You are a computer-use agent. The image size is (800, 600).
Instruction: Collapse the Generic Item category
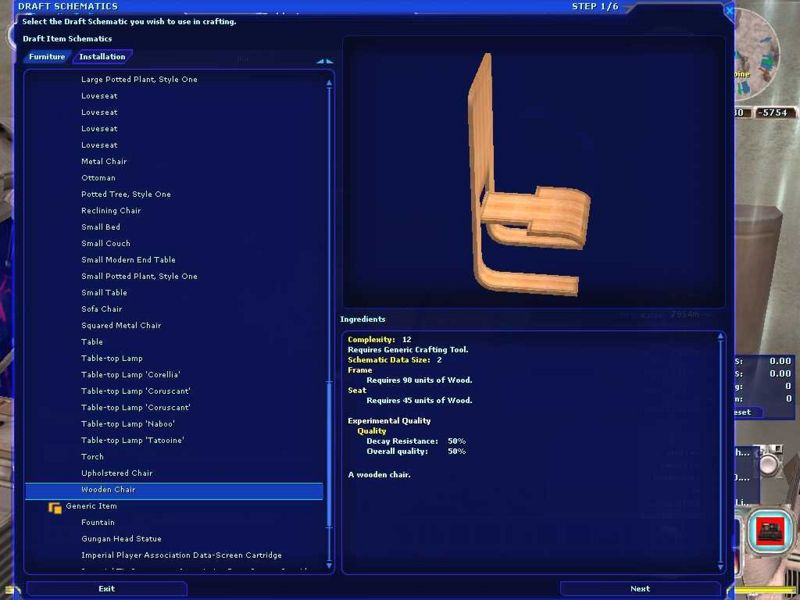(x=55, y=507)
